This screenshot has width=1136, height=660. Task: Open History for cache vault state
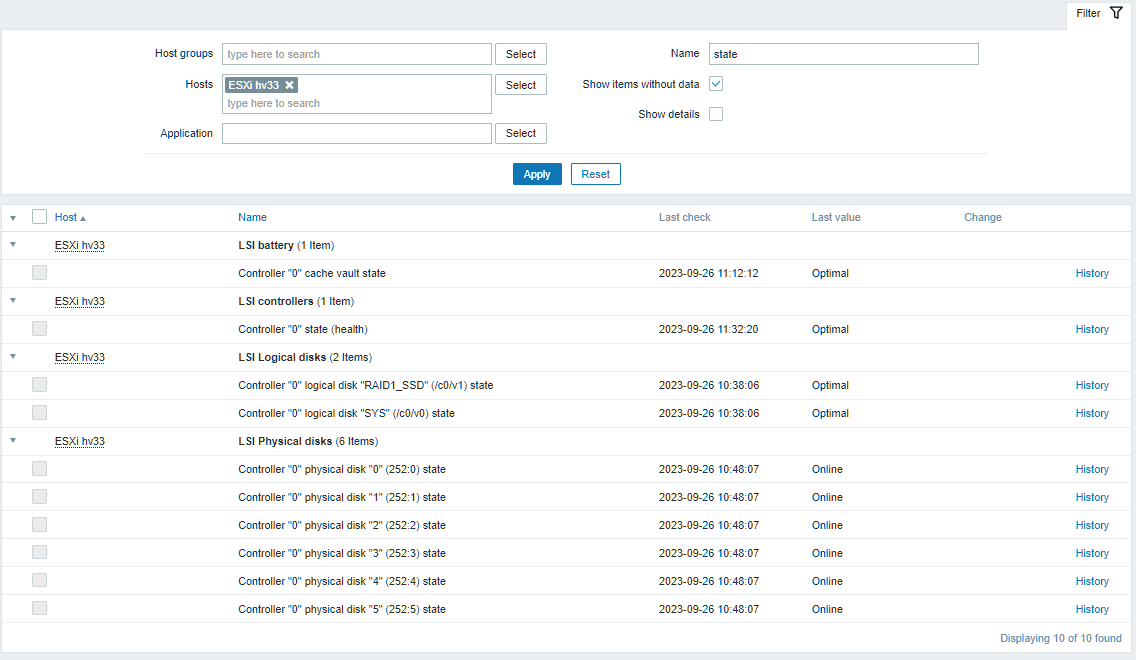coord(1092,274)
